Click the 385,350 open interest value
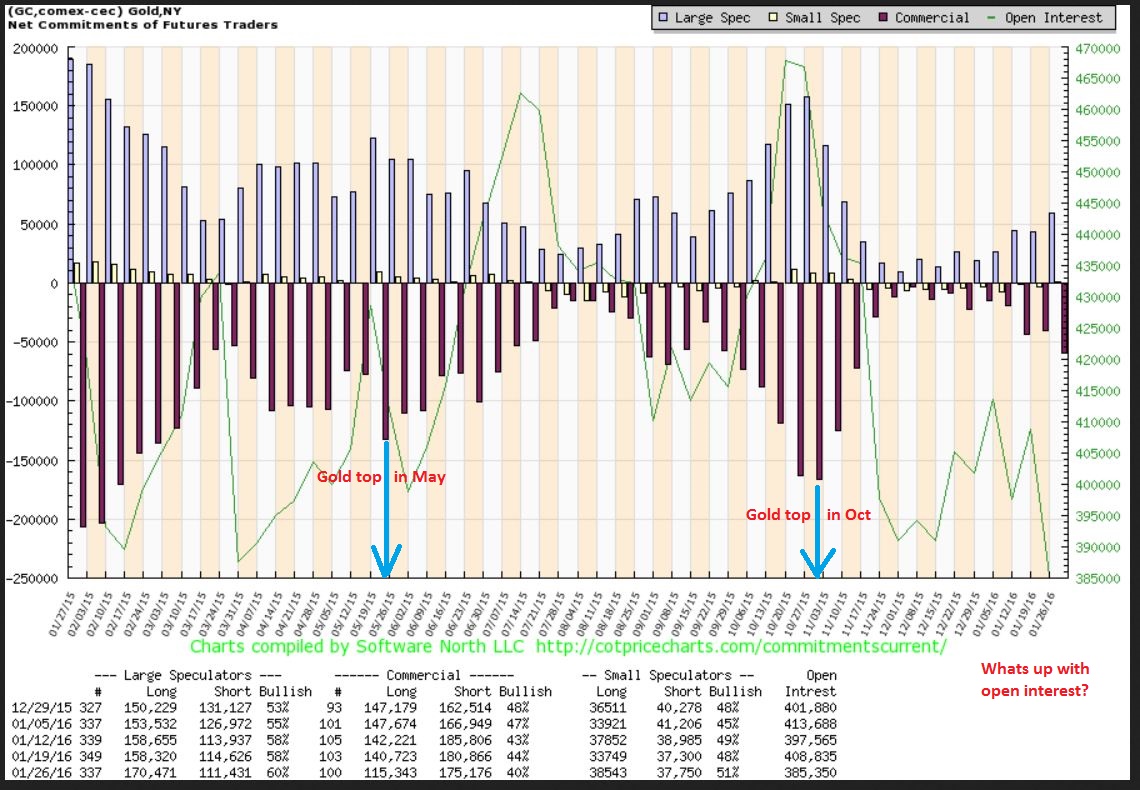The image size is (1140, 790). point(808,773)
